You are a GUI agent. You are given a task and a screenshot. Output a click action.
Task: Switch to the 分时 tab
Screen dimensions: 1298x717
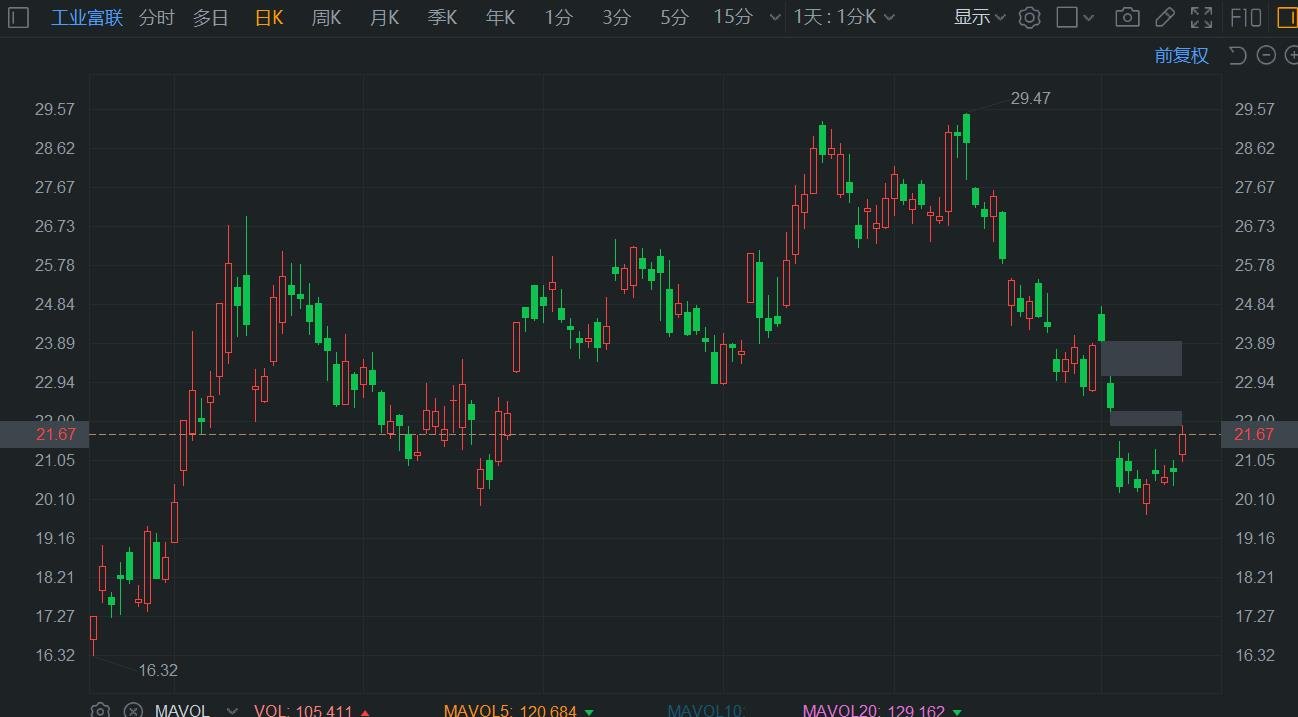(156, 17)
